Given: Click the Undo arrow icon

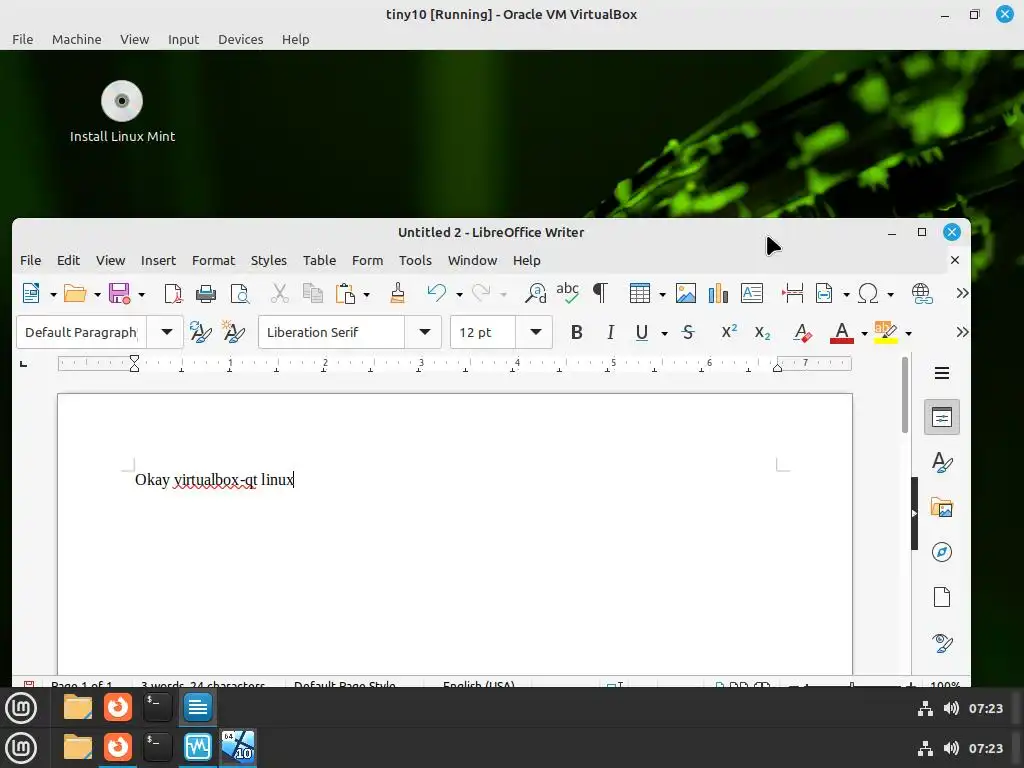Looking at the screenshot, I should pyautogui.click(x=436, y=293).
